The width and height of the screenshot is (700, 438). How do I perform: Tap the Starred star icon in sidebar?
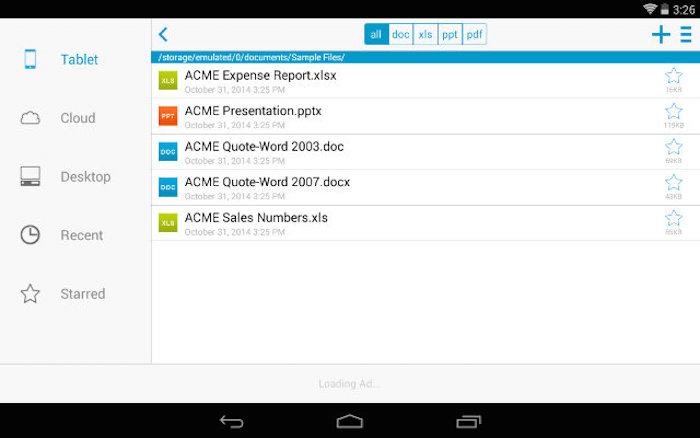coord(30,293)
